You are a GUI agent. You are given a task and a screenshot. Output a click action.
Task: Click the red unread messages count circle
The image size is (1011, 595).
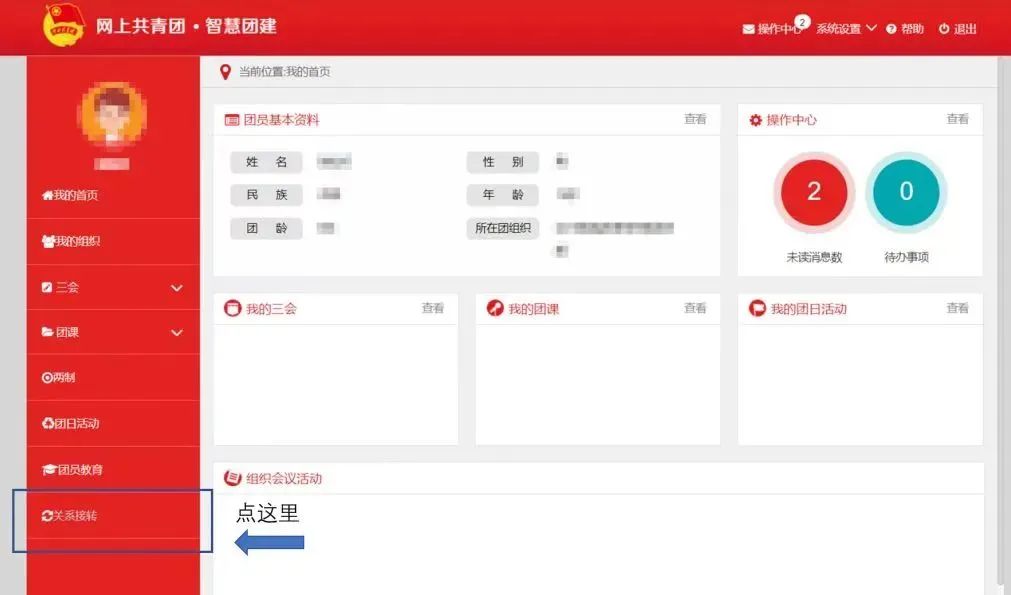pos(813,192)
